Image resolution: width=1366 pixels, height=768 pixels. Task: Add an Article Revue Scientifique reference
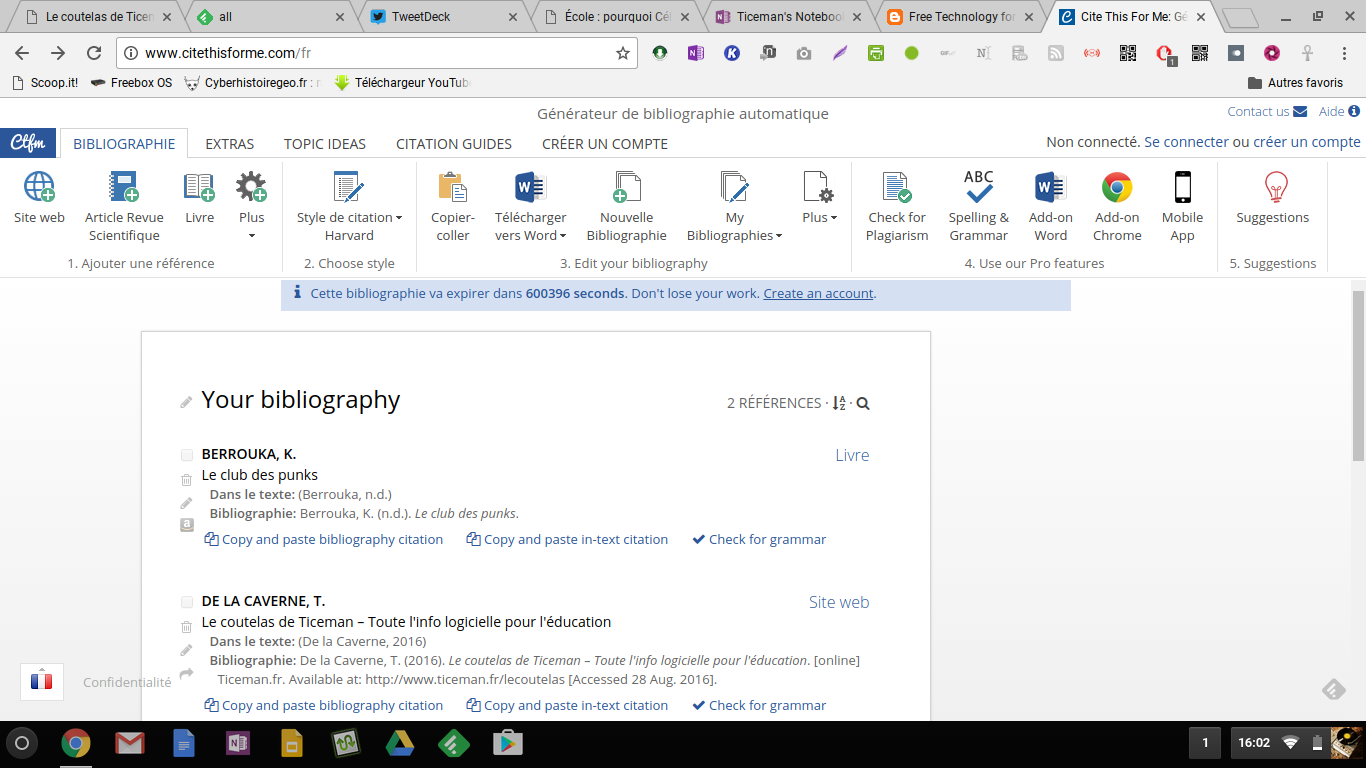(124, 207)
